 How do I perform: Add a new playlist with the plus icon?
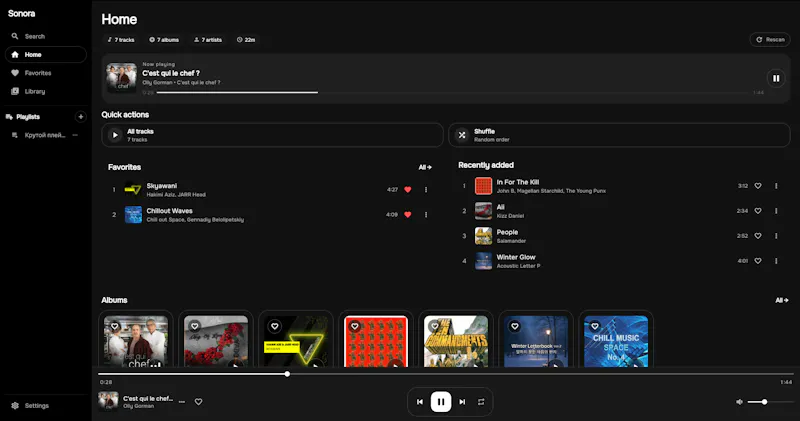81,117
